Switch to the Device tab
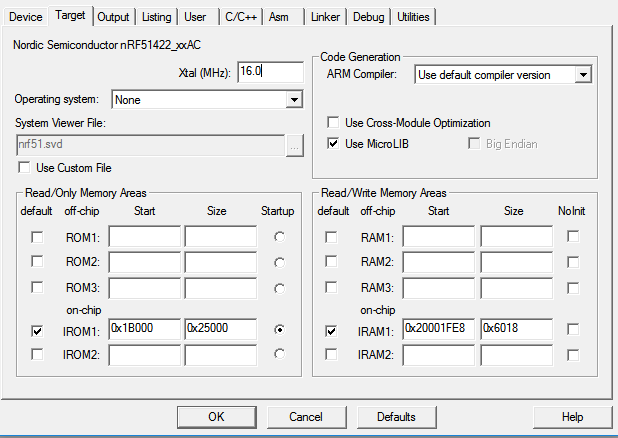The image size is (618, 438). point(26,17)
